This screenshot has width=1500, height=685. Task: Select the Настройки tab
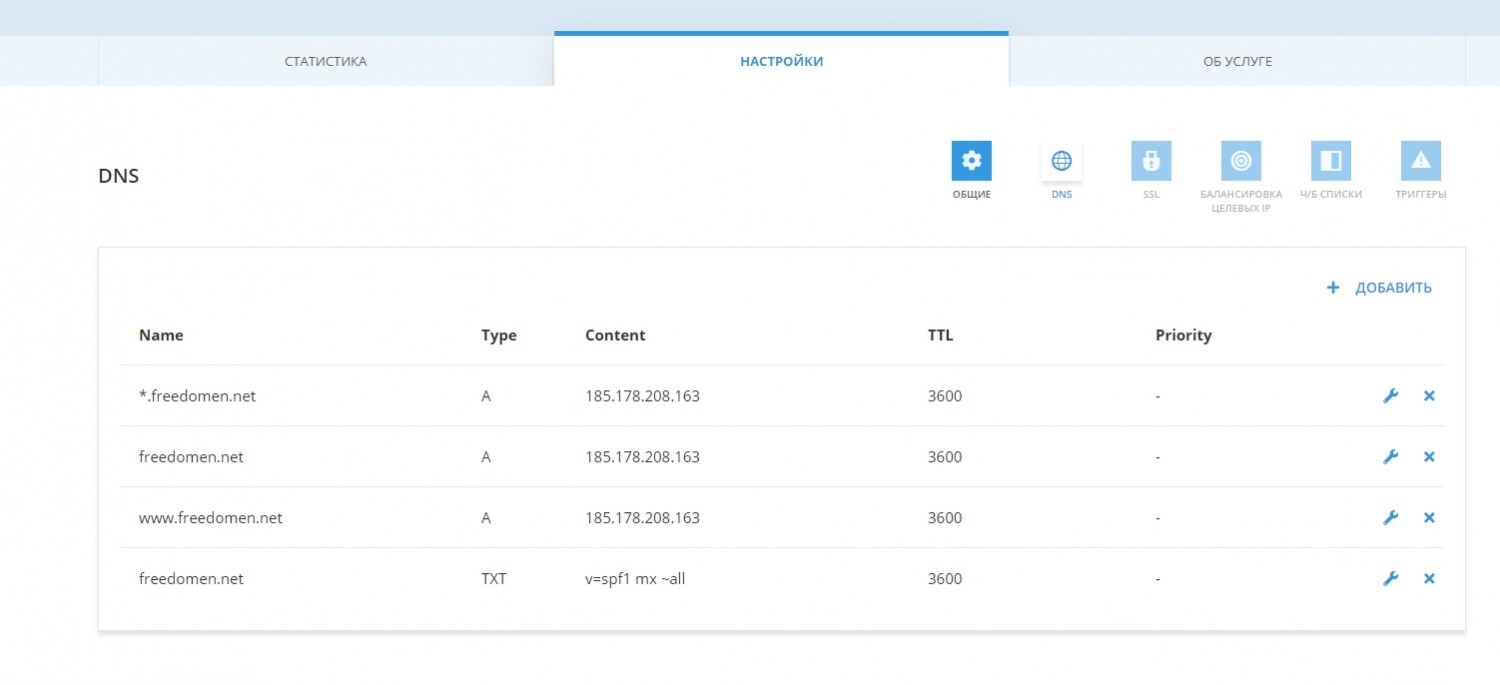(781, 62)
